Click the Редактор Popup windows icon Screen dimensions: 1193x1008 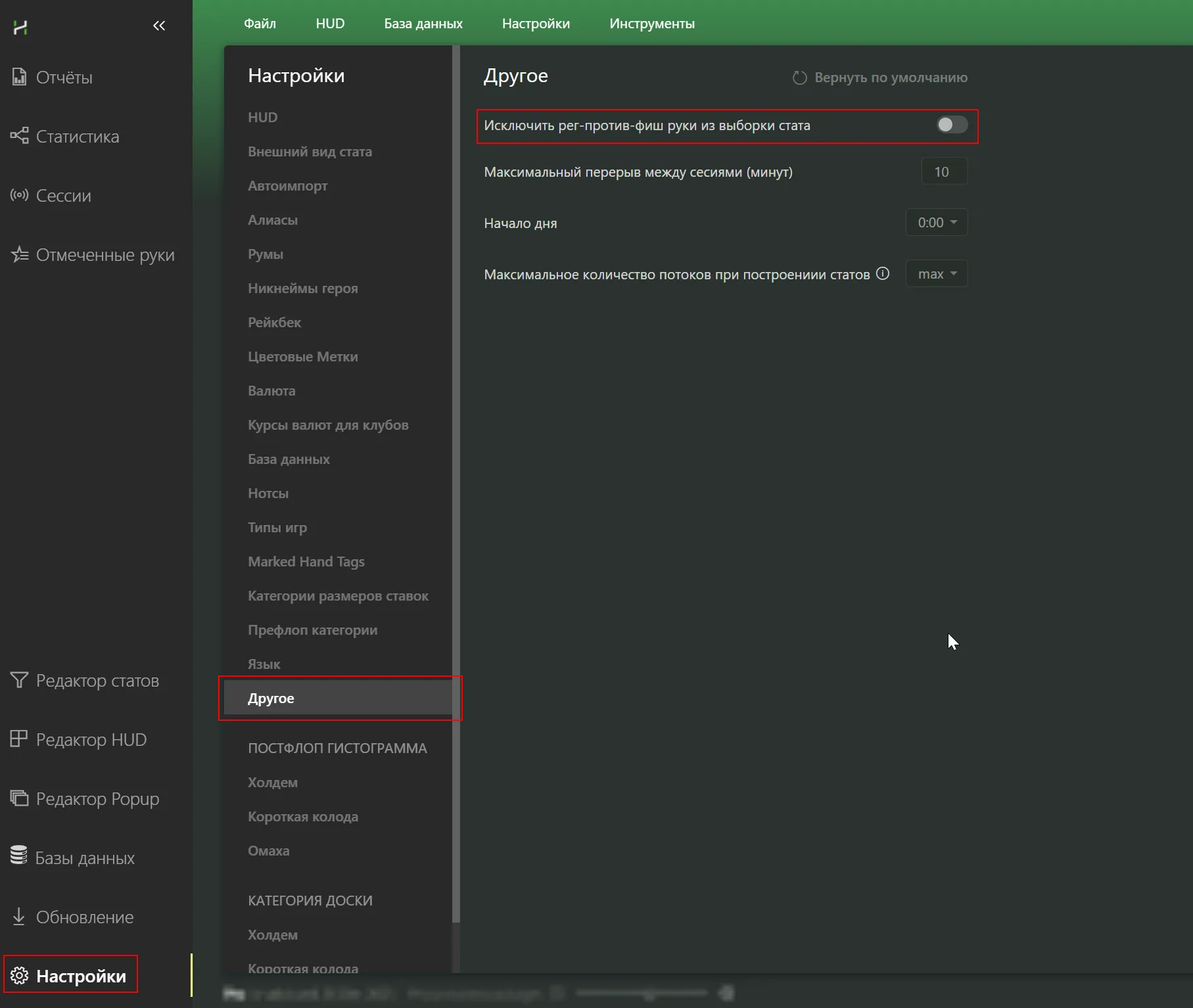[x=19, y=798]
